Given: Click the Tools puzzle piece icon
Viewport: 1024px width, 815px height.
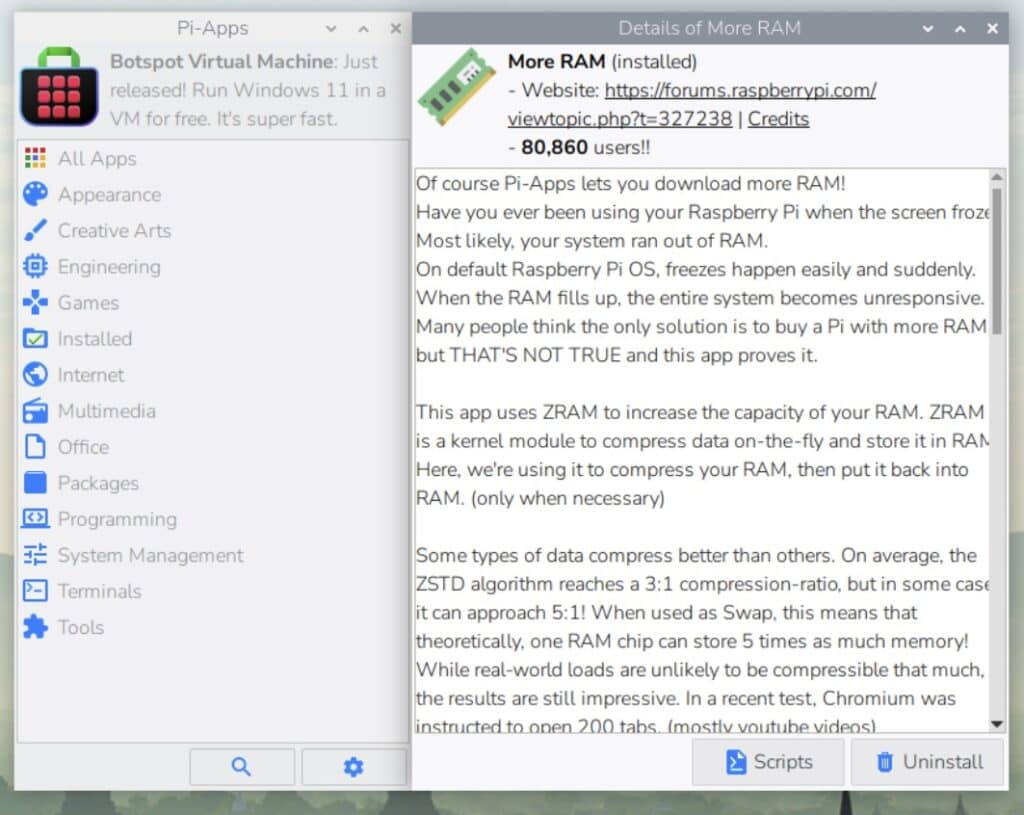Looking at the screenshot, I should 35,627.
